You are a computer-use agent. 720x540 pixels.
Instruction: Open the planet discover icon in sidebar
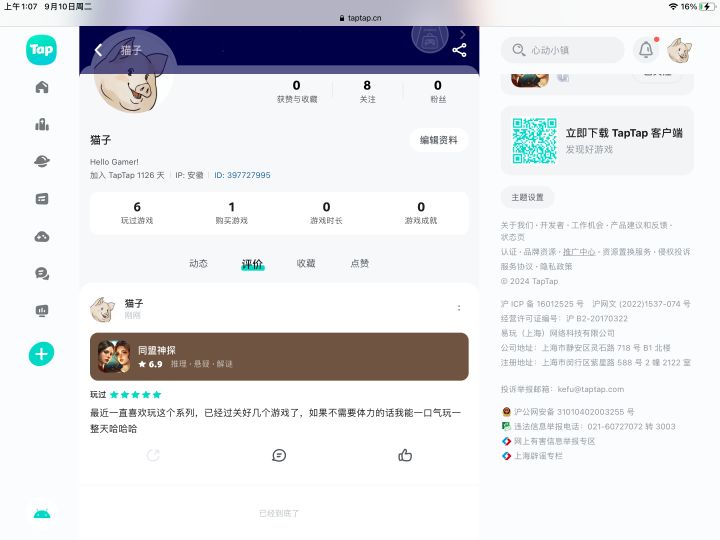click(x=42, y=161)
